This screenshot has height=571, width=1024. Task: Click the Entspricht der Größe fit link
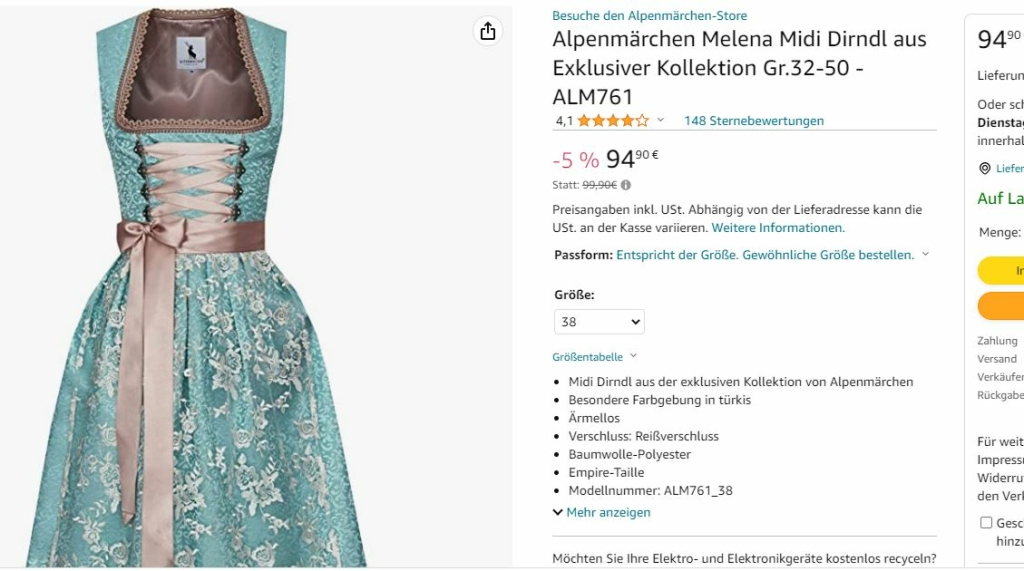[765, 255]
